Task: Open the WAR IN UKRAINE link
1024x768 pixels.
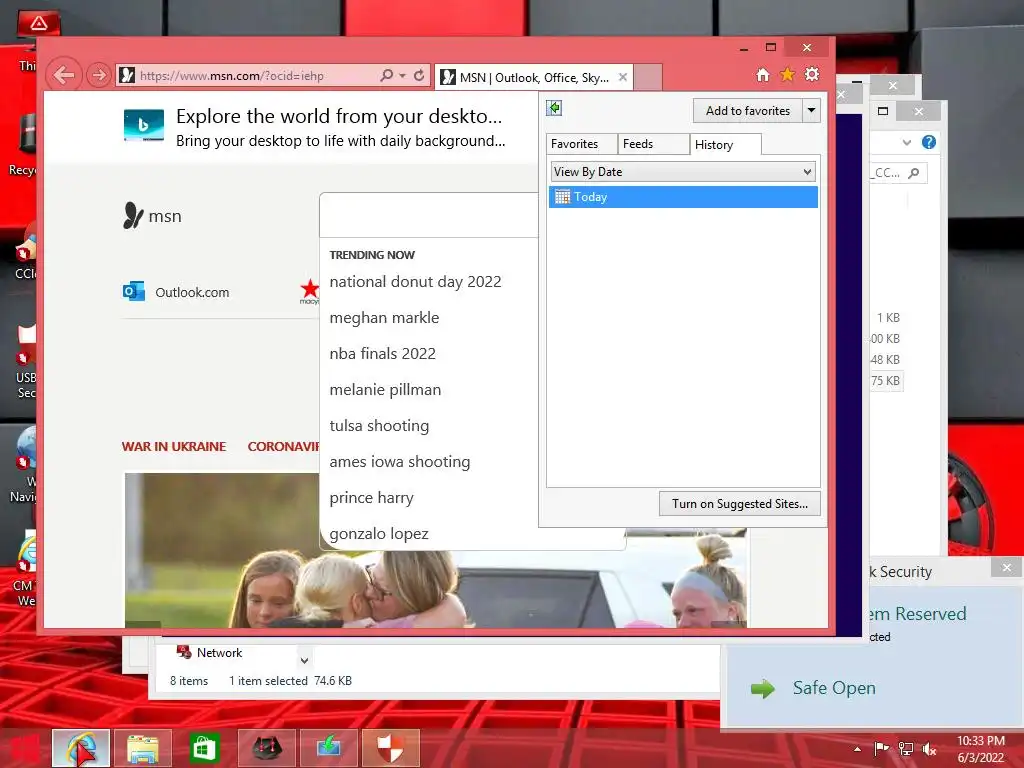Action: click(174, 446)
